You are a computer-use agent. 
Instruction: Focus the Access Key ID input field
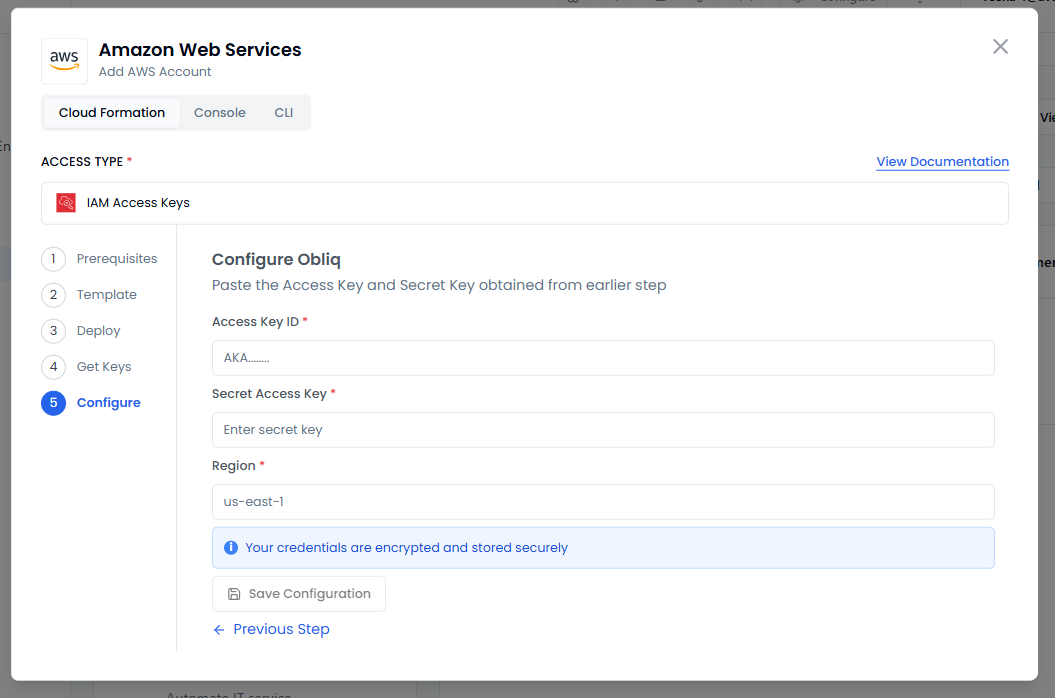(x=602, y=358)
